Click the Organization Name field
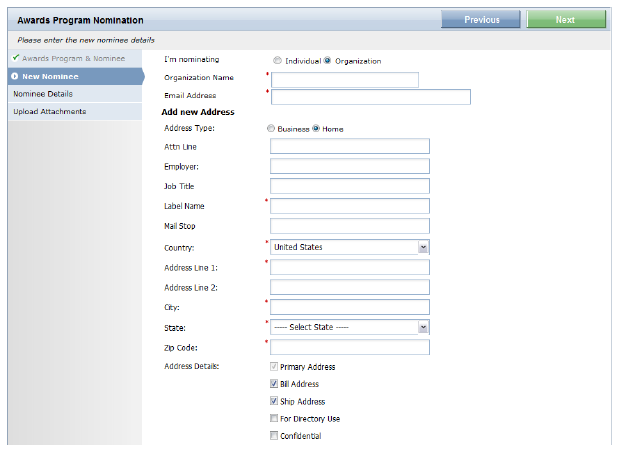620x453 pixels. coord(344,80)
